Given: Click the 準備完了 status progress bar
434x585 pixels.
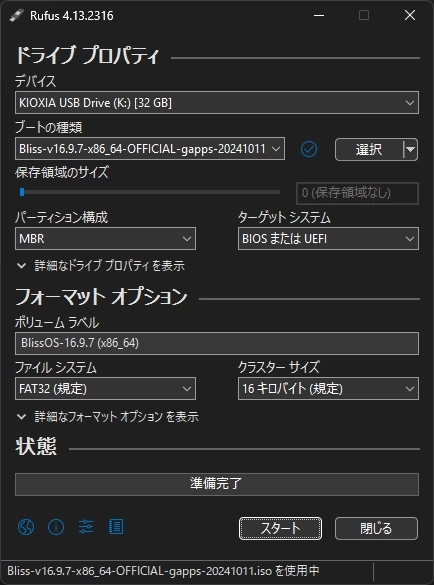Looking at the screenshot, I should pyautogui.click(x=217, y=484).
